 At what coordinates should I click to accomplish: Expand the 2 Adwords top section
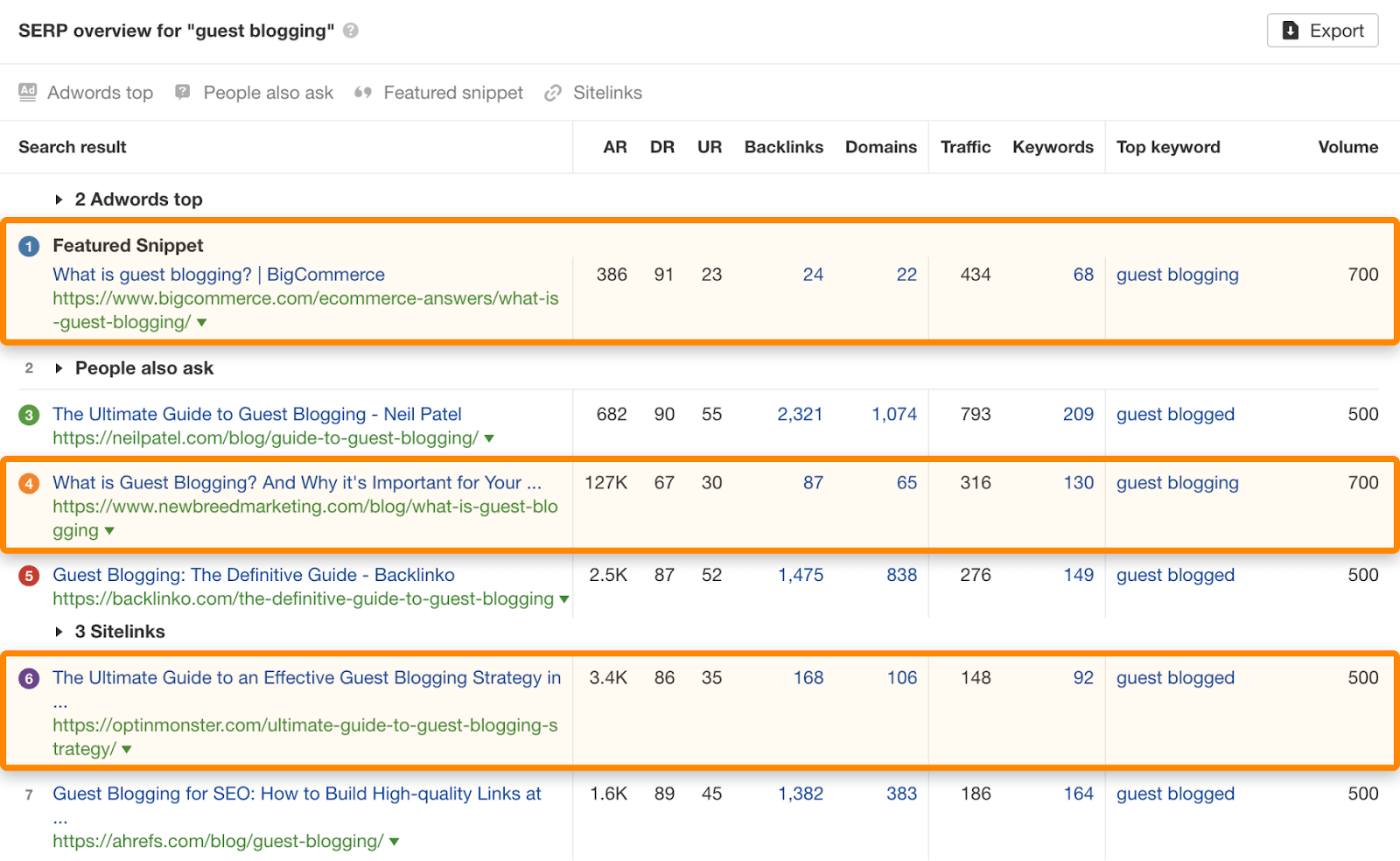click(x=59, y=199)
